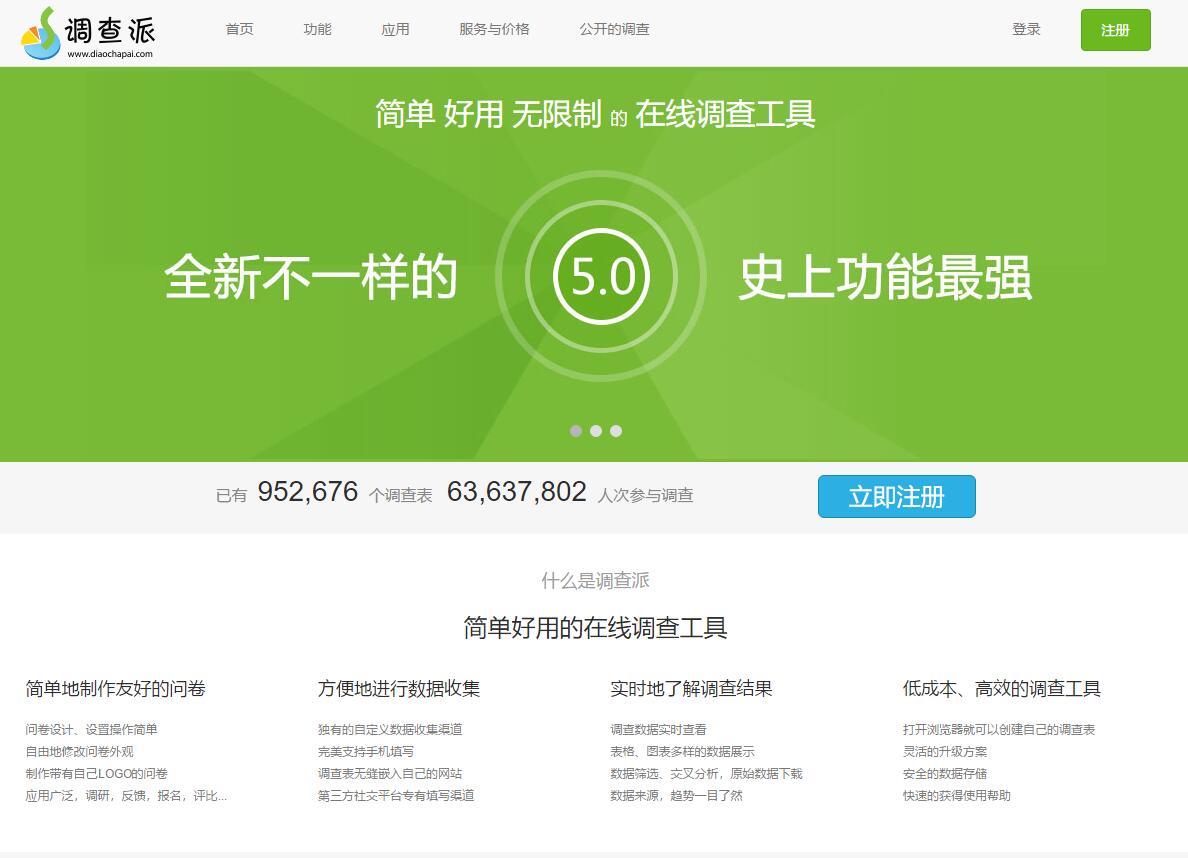Click the banner slogan 在线调查工具
Image resolution: width=1188 pixels, height=858 pixels.
click(x=725, y=114)
